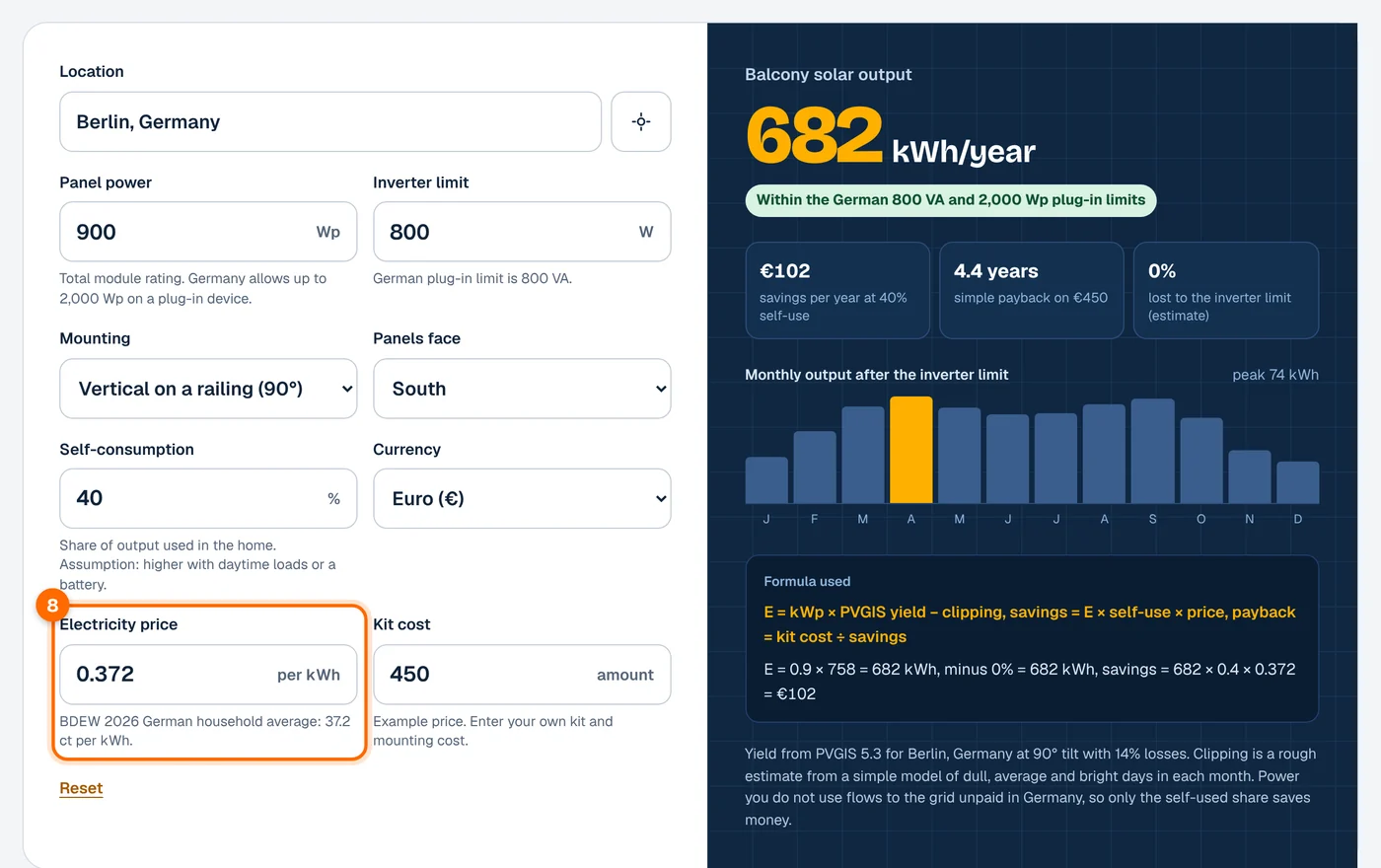This screenshot has width=1381, height=868.
Task: Click the German plug-in limits status badge
Action: click(951, 200)
